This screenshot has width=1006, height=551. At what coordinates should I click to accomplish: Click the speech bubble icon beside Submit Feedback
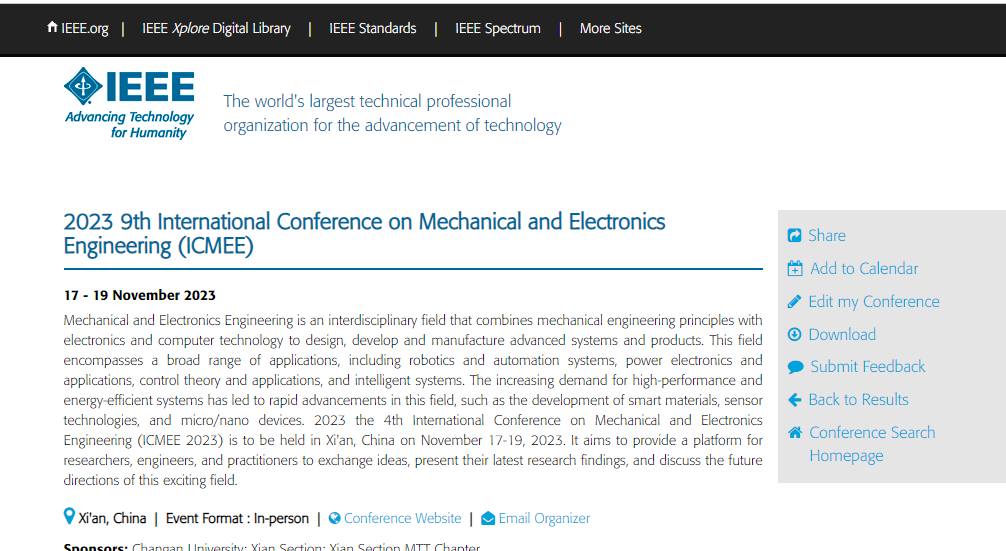click(x=795, y=367)
